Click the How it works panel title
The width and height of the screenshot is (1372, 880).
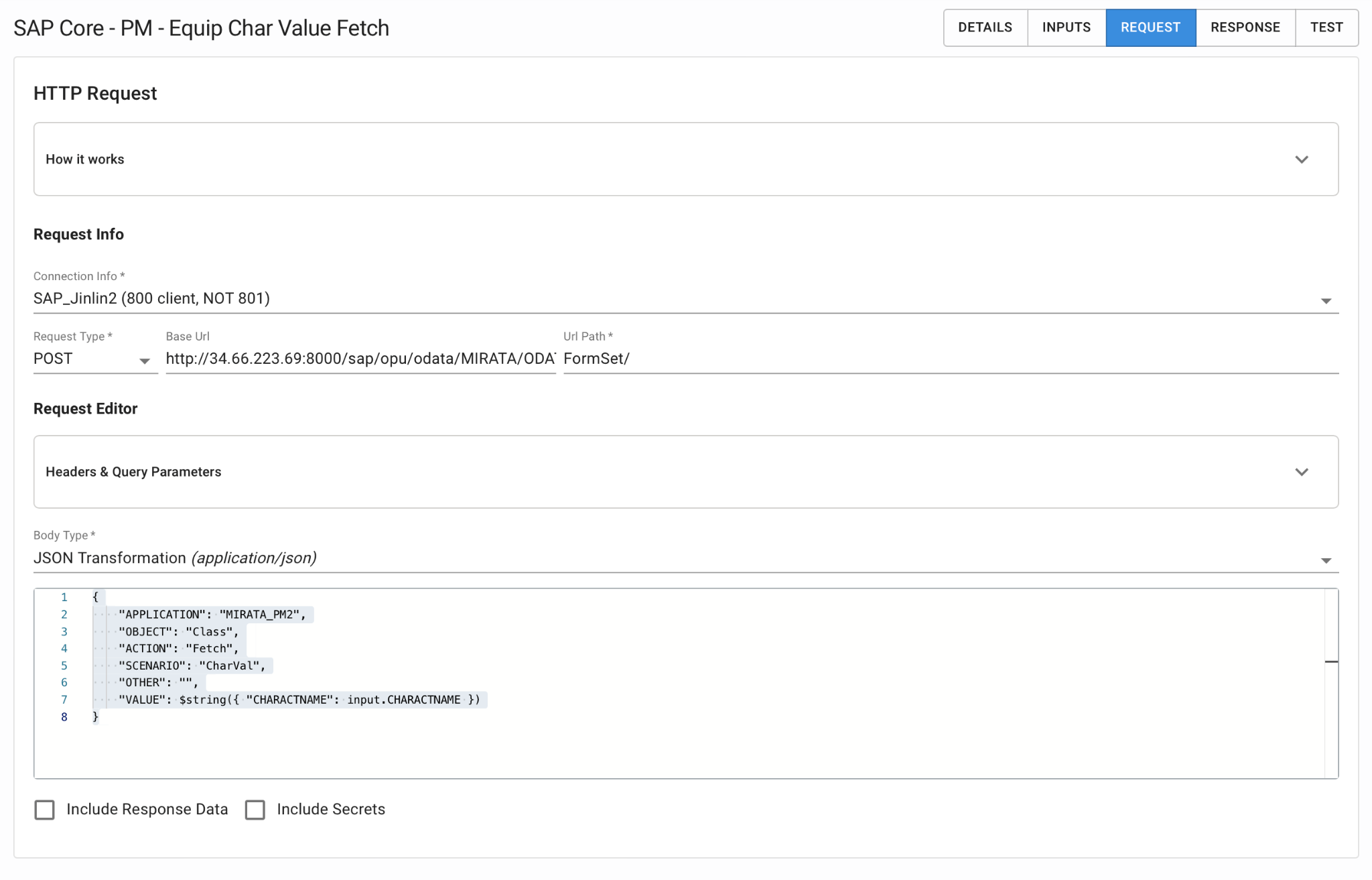pos(85,160)
